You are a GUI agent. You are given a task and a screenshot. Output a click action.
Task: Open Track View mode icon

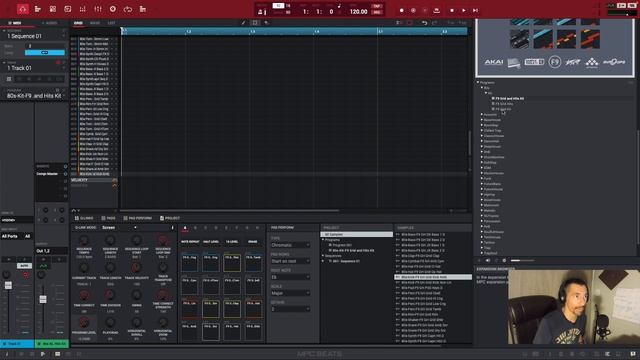(38, 9)
